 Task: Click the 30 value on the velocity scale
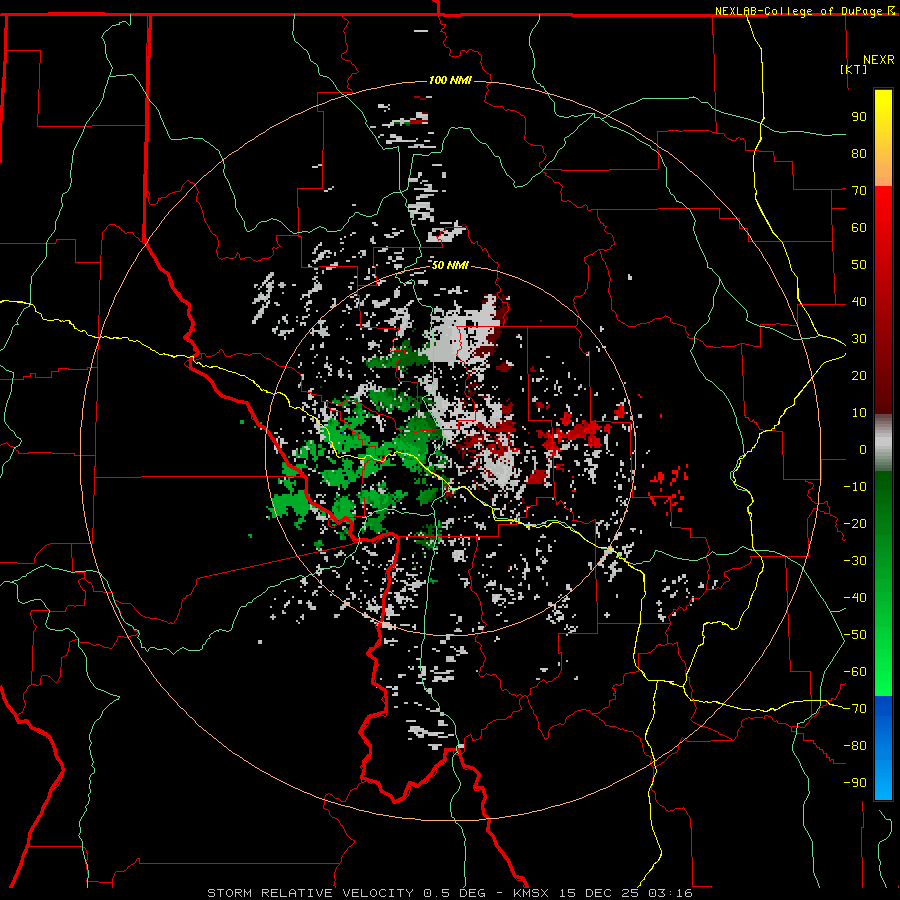859,339
